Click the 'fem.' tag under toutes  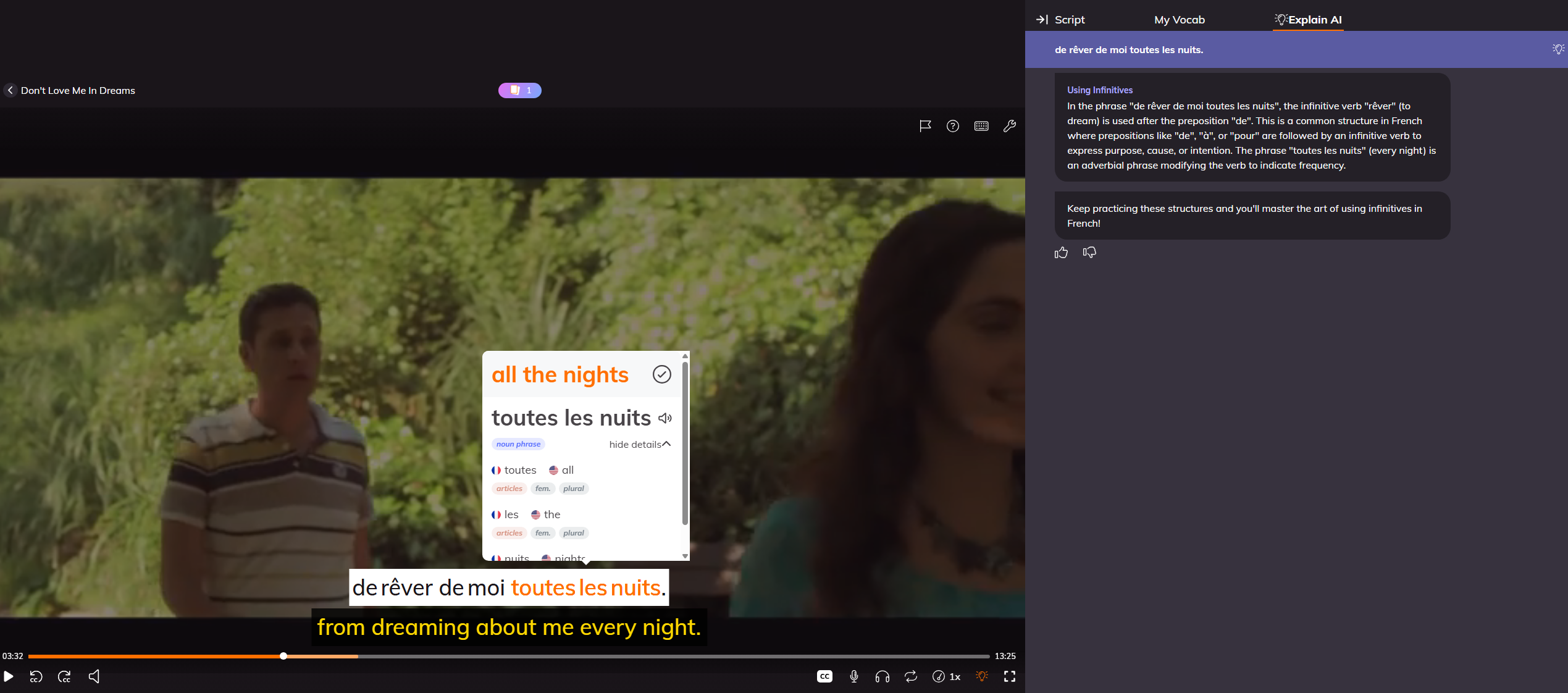pyautogui.click(x=543, y=489)
